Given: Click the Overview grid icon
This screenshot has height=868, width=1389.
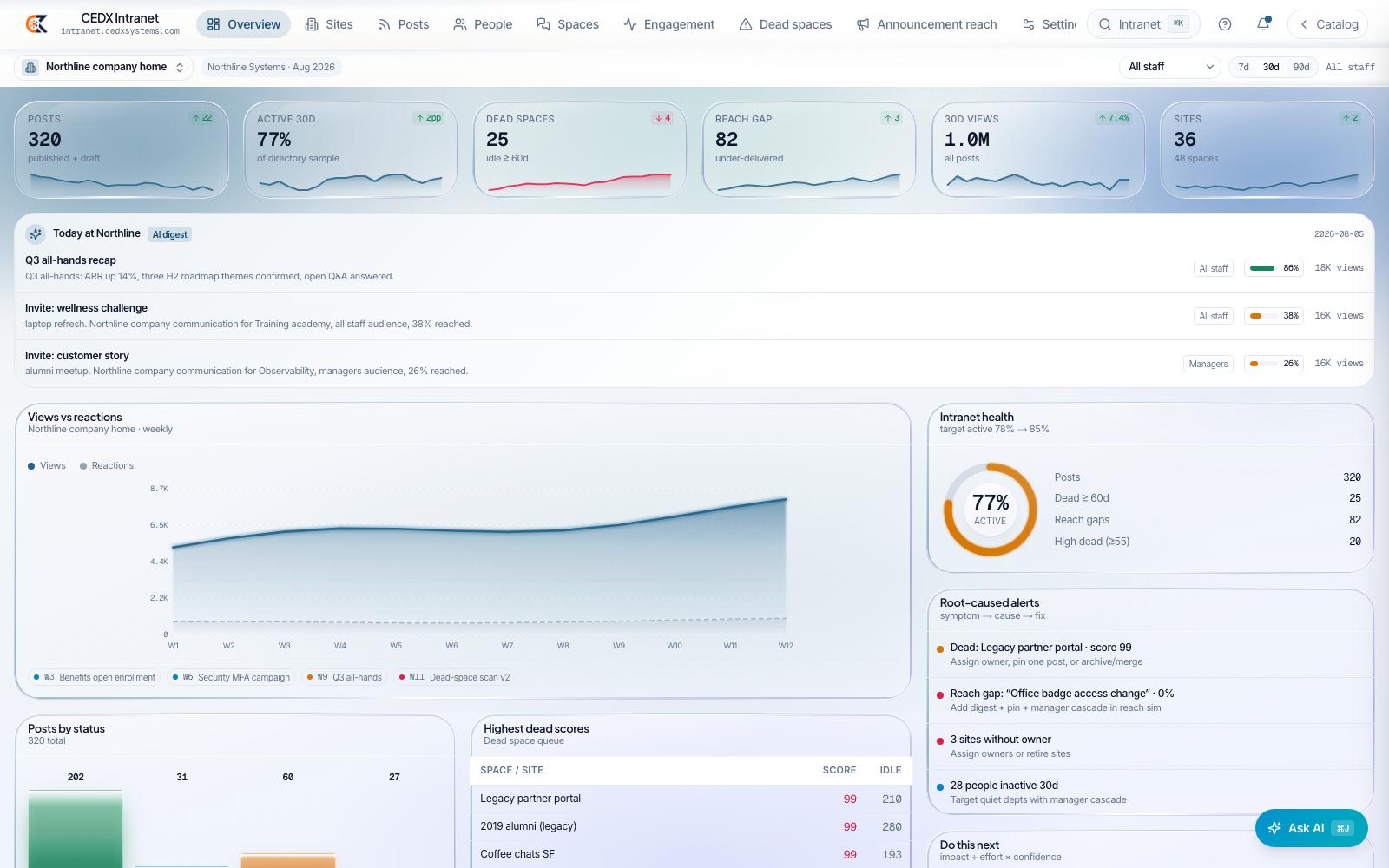Looking at the screenshot, I should [x=214, y=24].
